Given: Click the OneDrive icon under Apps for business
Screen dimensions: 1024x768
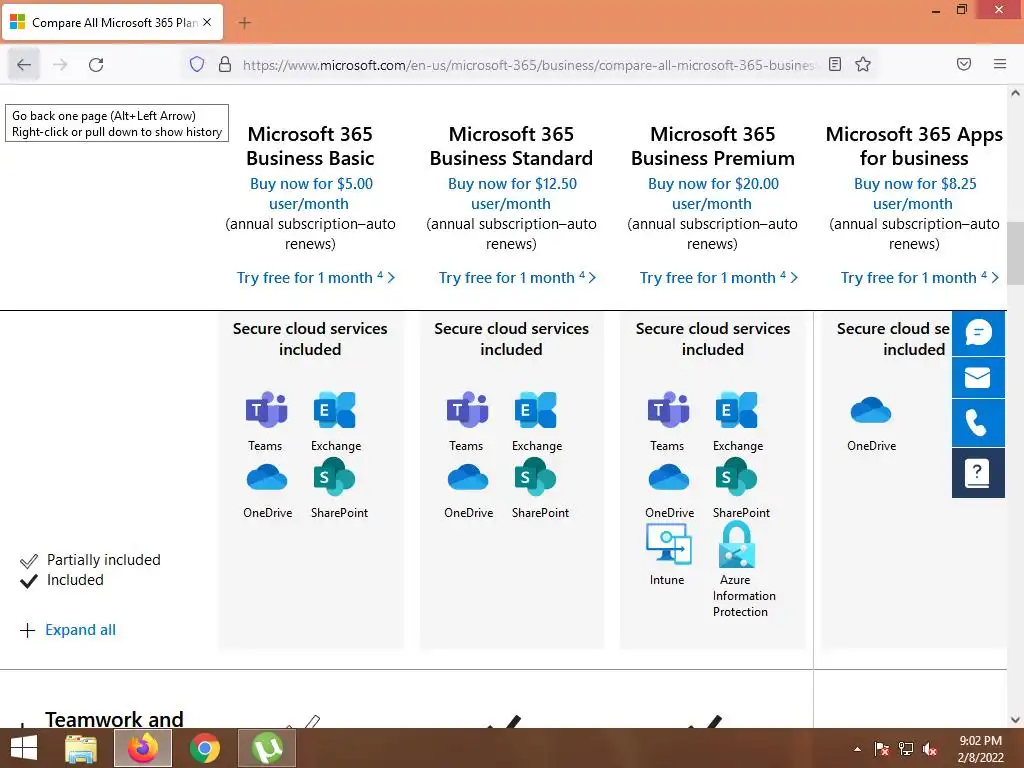Looking at the screenshot, I should 871,410.
